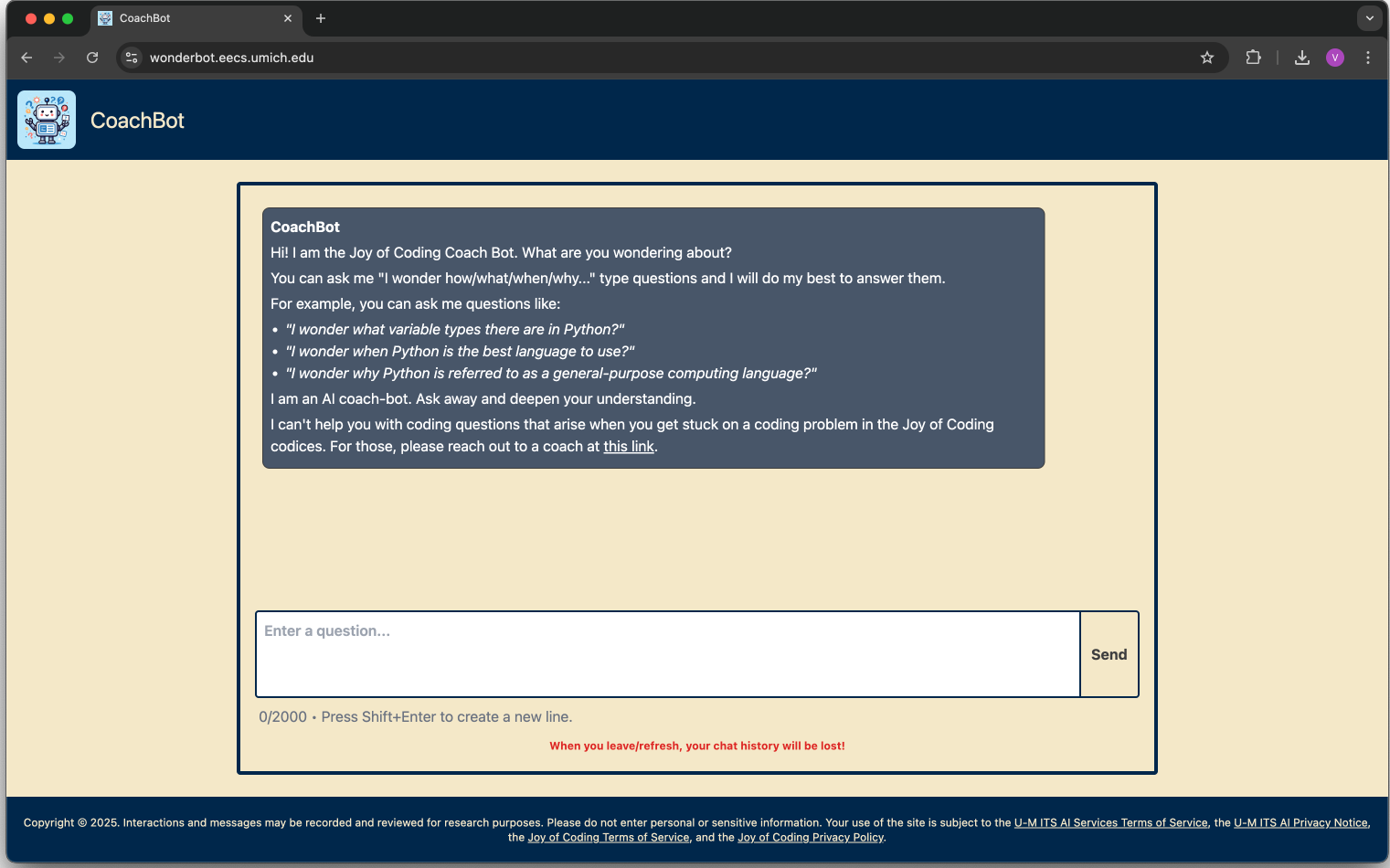Open a new browser tab
This screenshot has width=1390, height=868.
click(320, 18)
